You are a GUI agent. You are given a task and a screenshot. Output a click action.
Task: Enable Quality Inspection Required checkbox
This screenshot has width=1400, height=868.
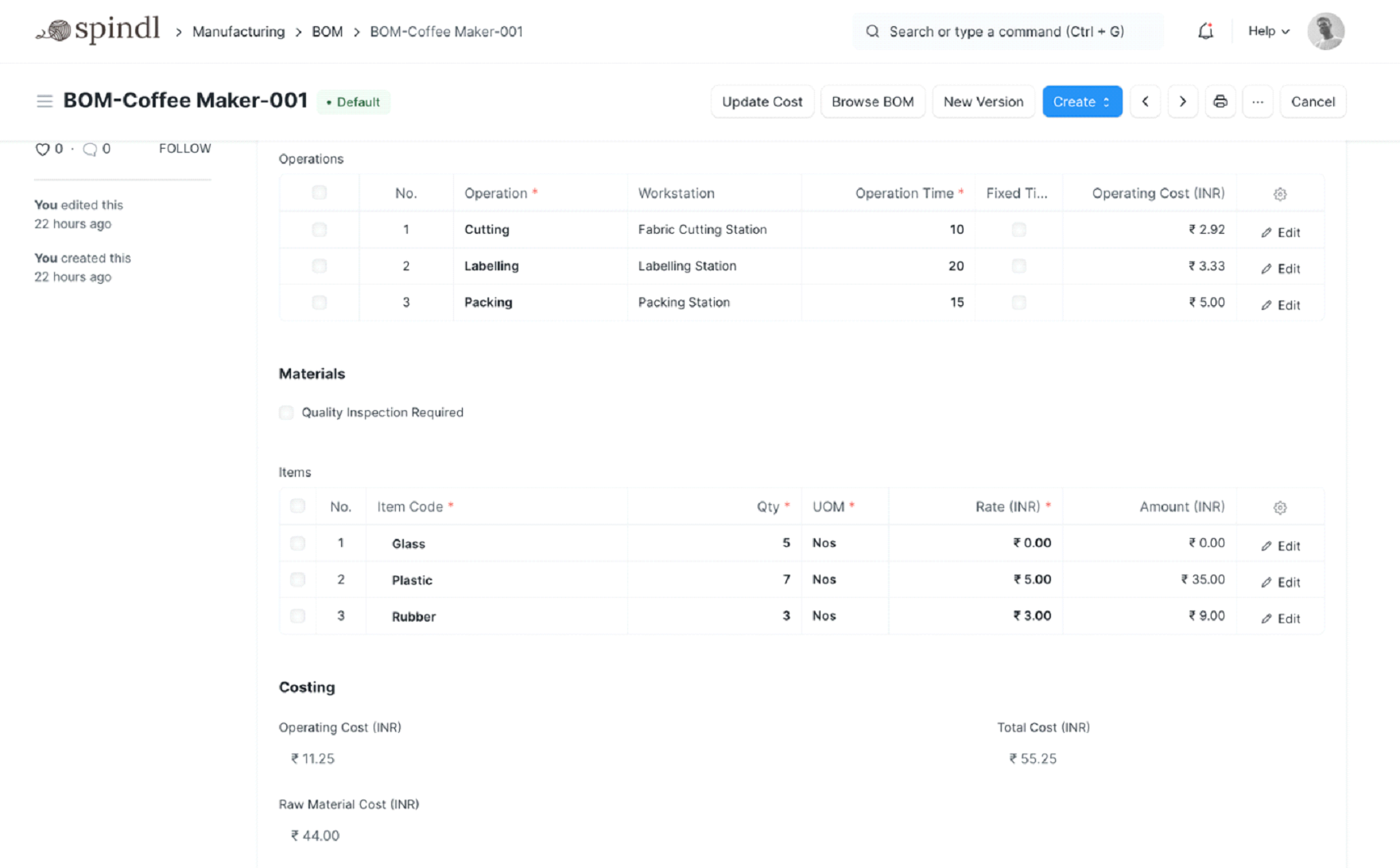point(286,413)
